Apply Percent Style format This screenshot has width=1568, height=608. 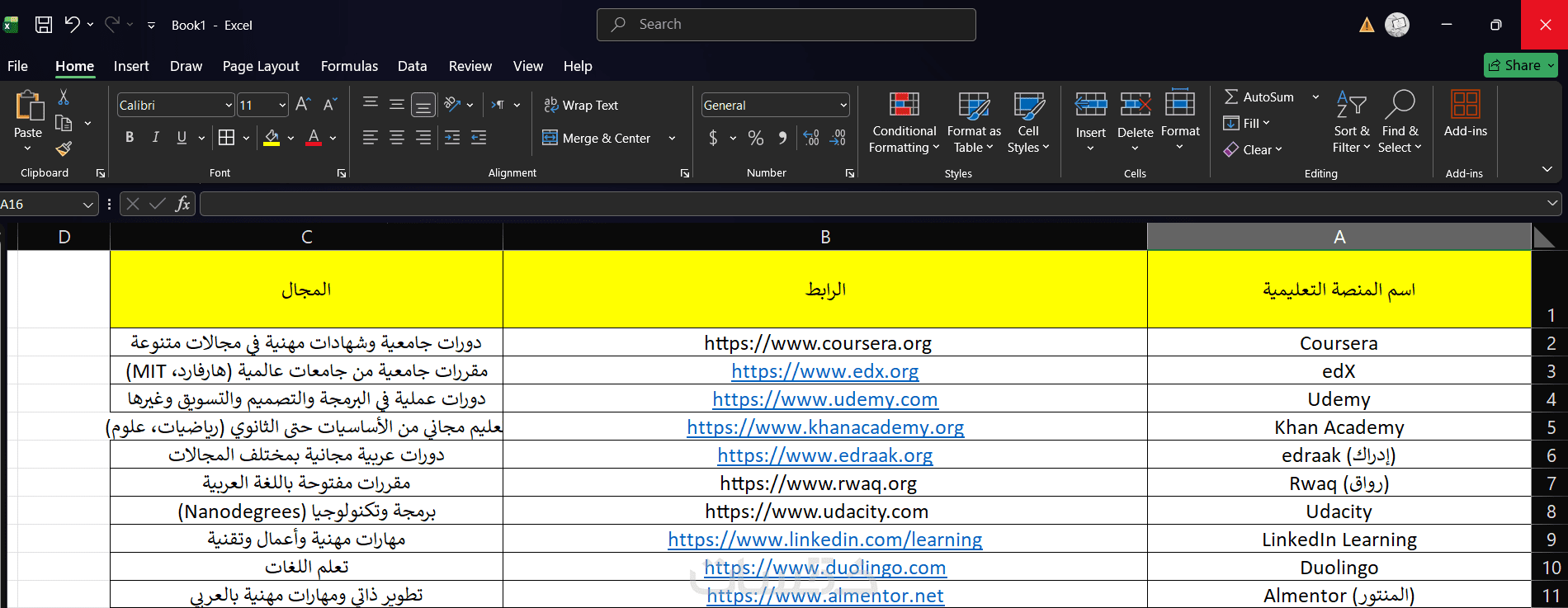(x=755, y=138)
